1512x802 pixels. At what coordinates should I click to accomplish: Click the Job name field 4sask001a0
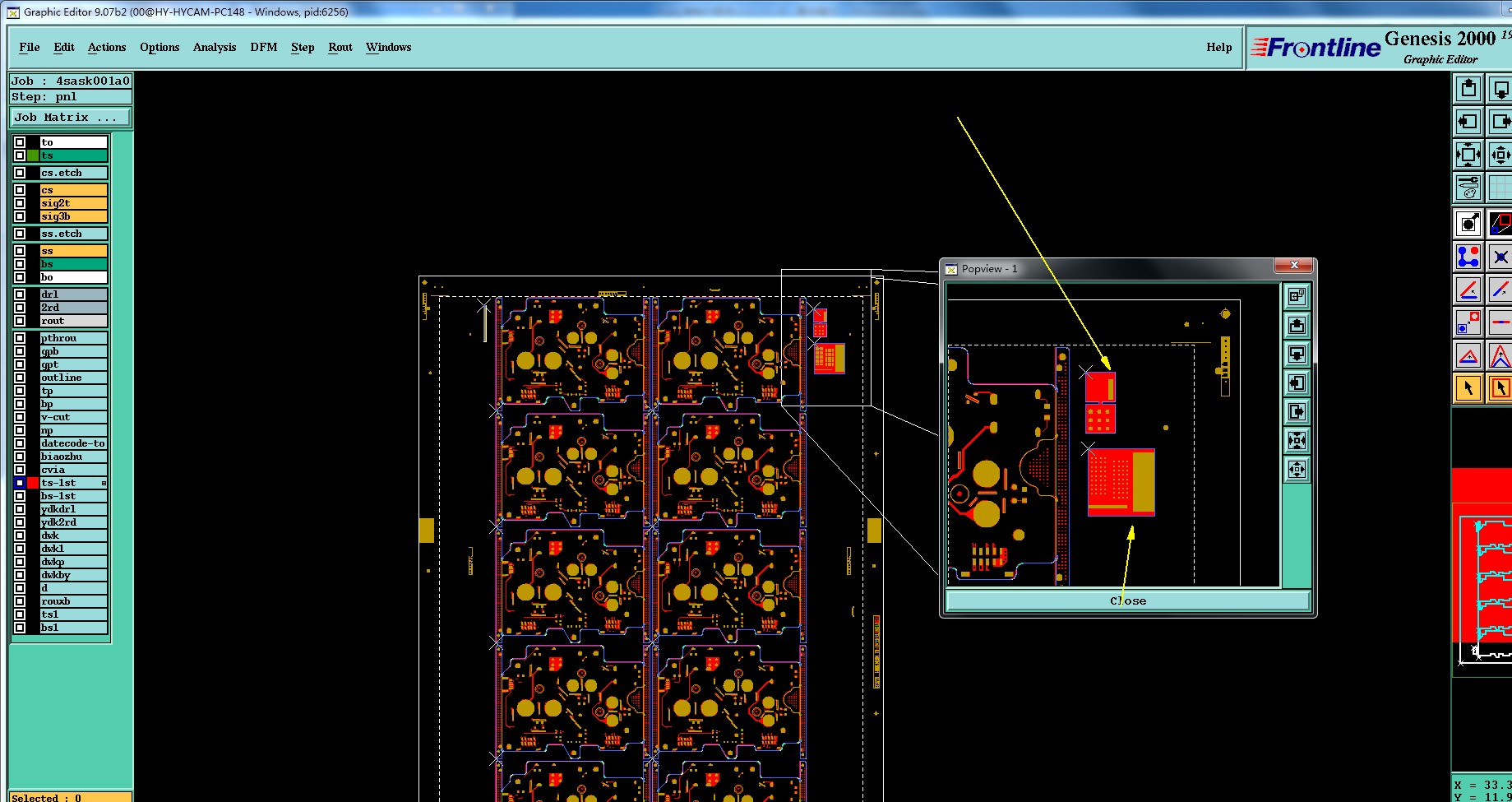(71, 81)
